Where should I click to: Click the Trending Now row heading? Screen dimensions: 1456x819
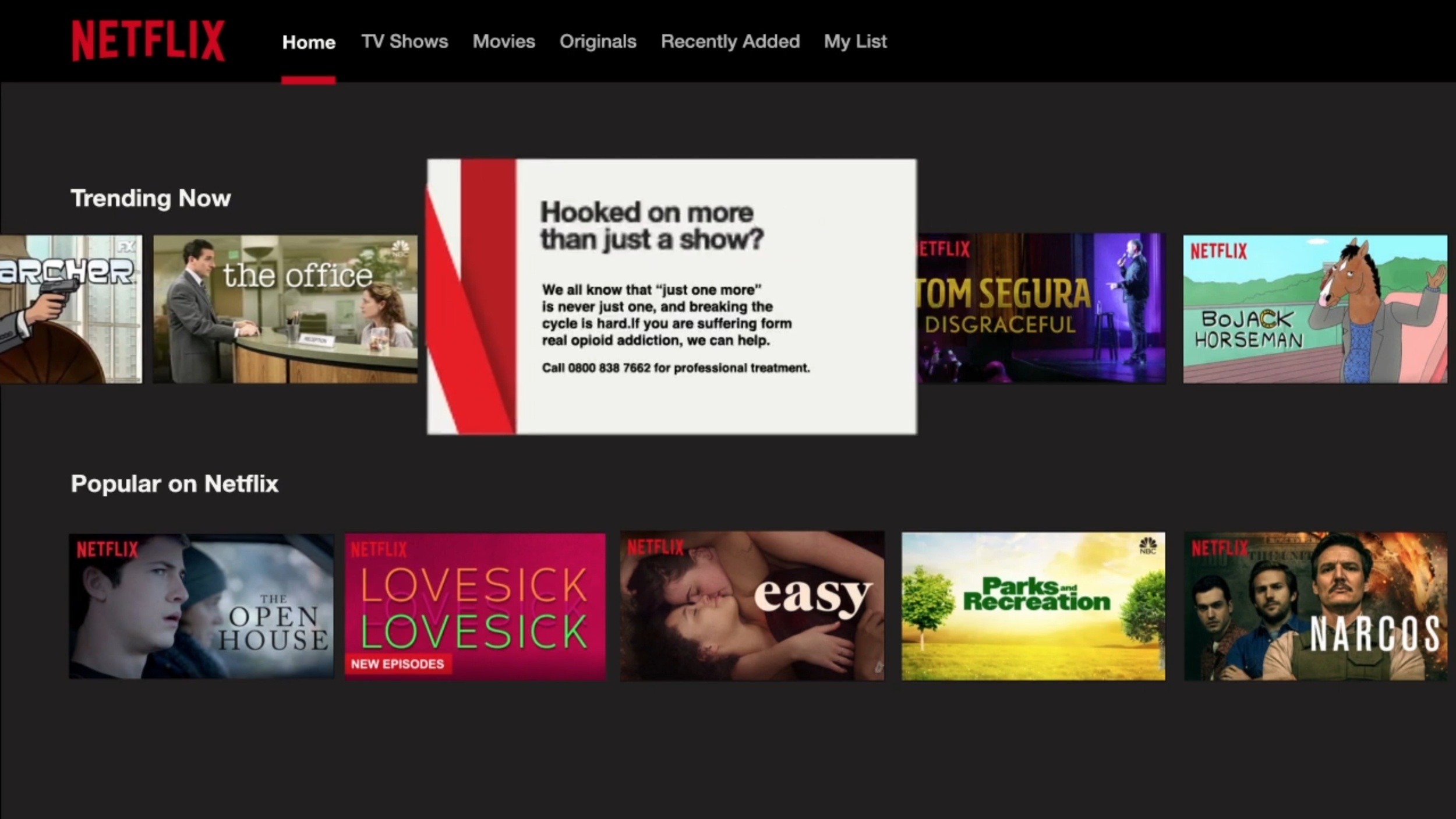click(150, 198)
